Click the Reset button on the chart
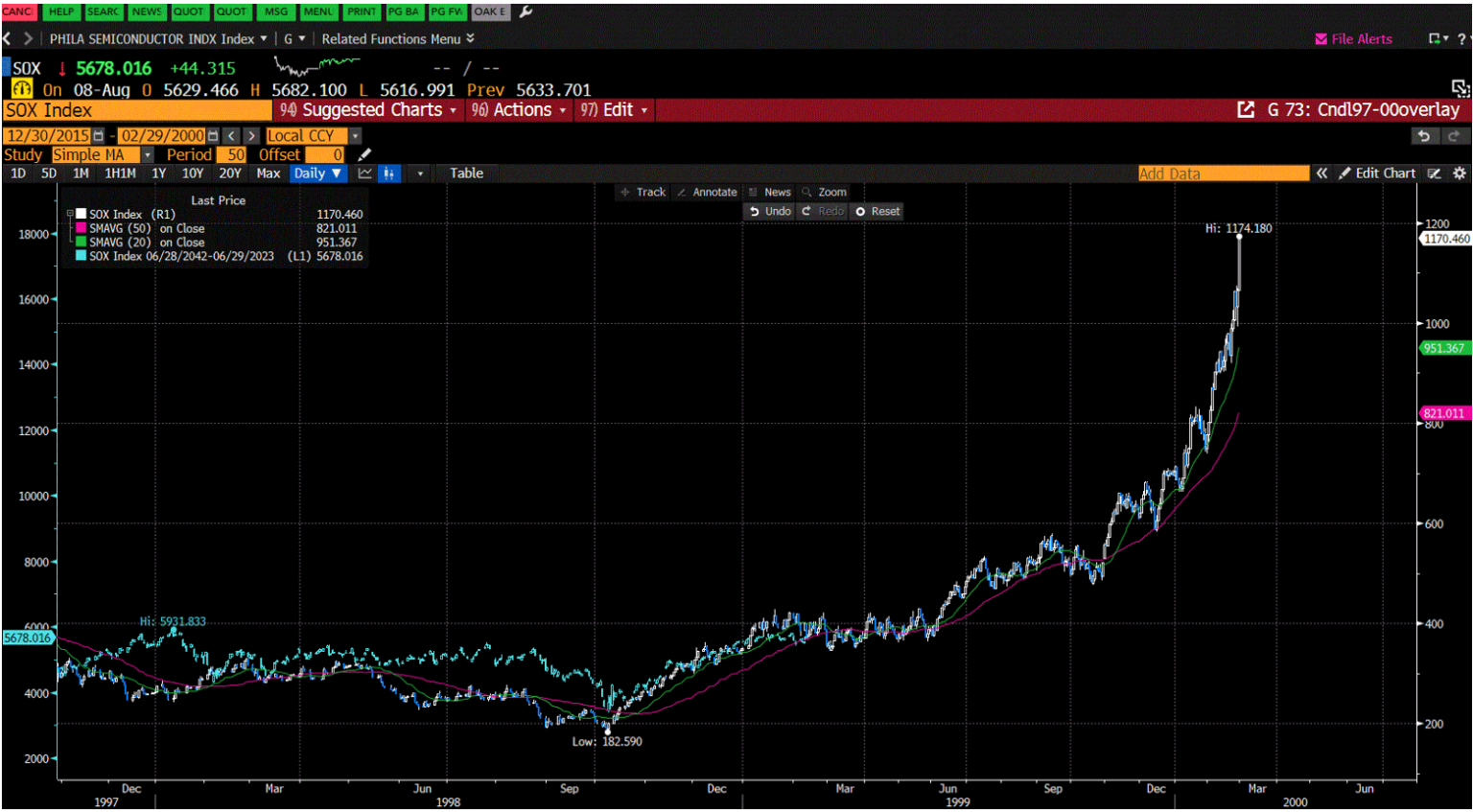This screenshot has height=812, width=1473. (877, 211)
